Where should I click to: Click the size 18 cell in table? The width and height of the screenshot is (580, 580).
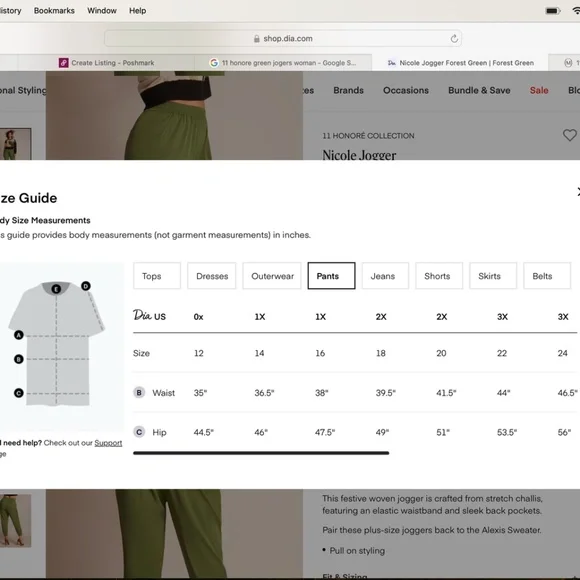tap(381, 353)
